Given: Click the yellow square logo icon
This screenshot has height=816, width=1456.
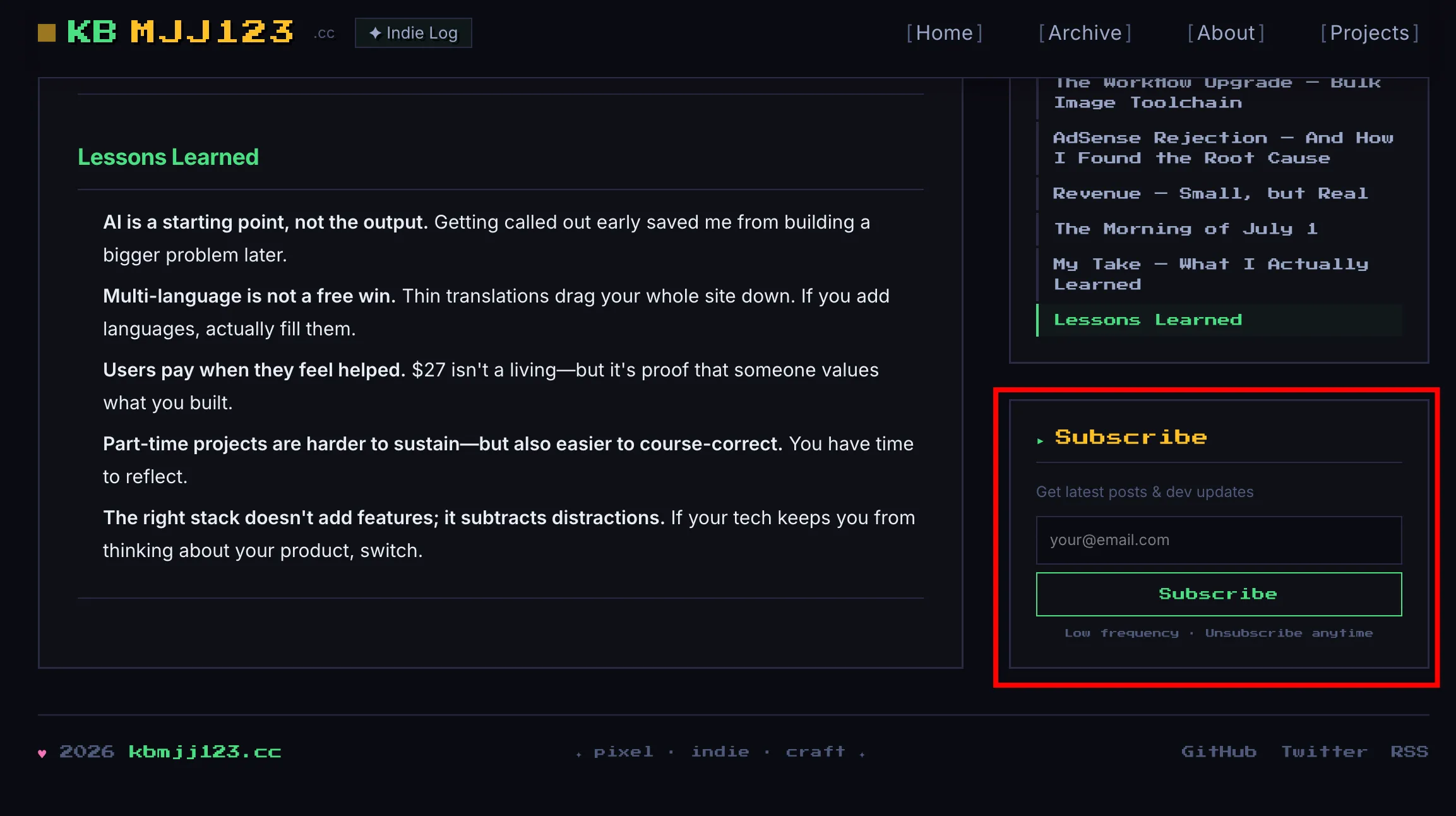Looking at the screenshot, I should [47, 32].
